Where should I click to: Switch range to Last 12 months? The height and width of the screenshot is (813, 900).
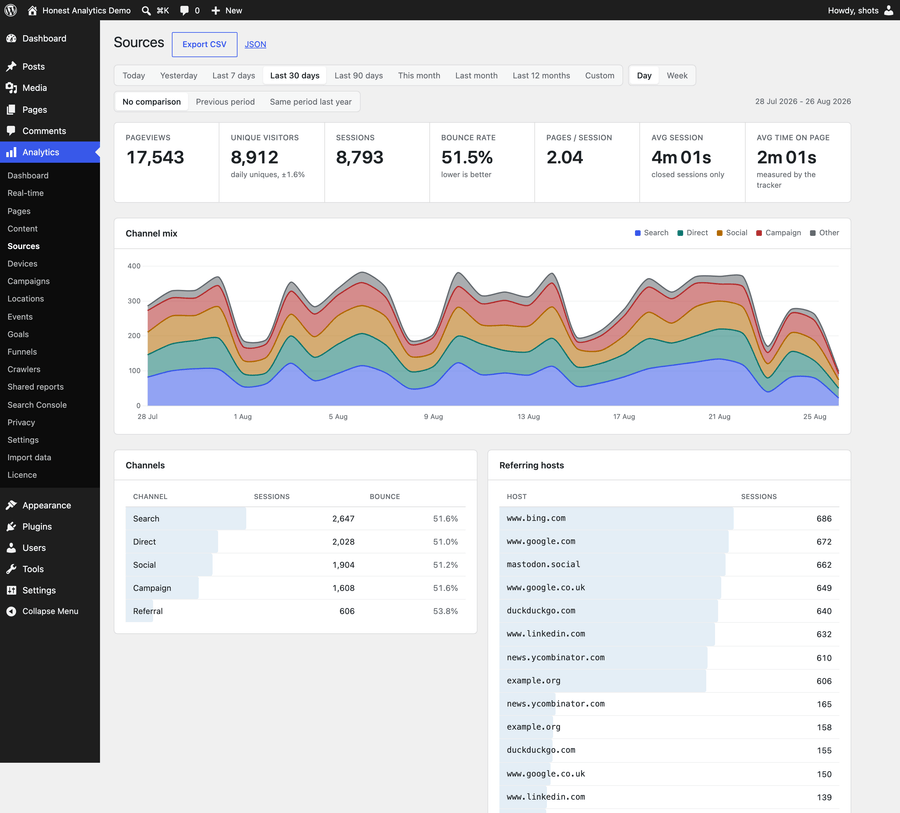541,76
